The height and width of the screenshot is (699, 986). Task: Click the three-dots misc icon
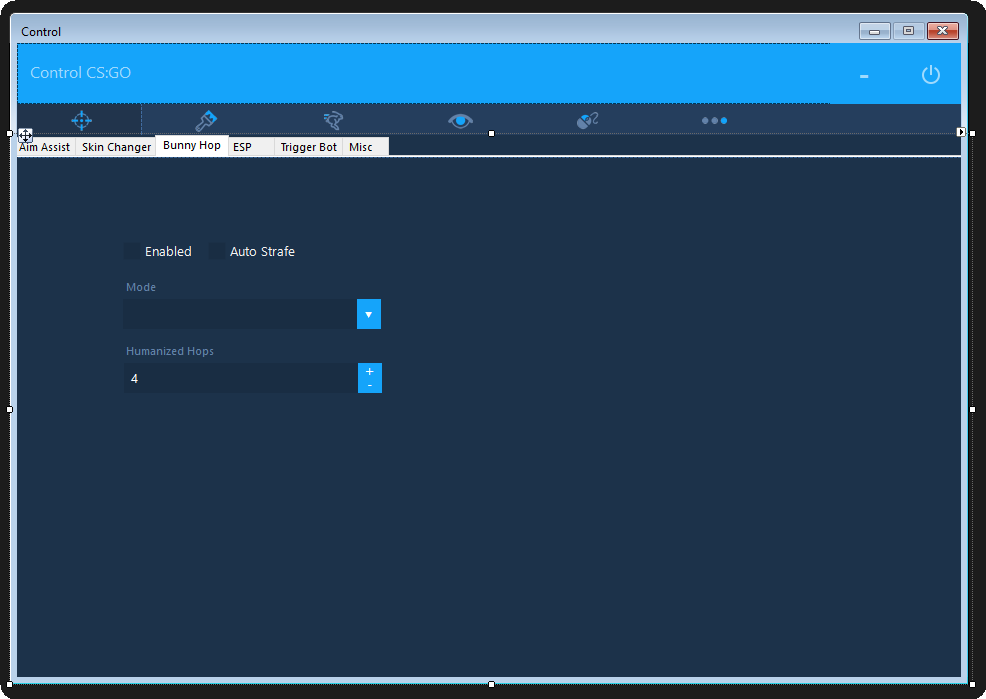click(x=714, y=120)
